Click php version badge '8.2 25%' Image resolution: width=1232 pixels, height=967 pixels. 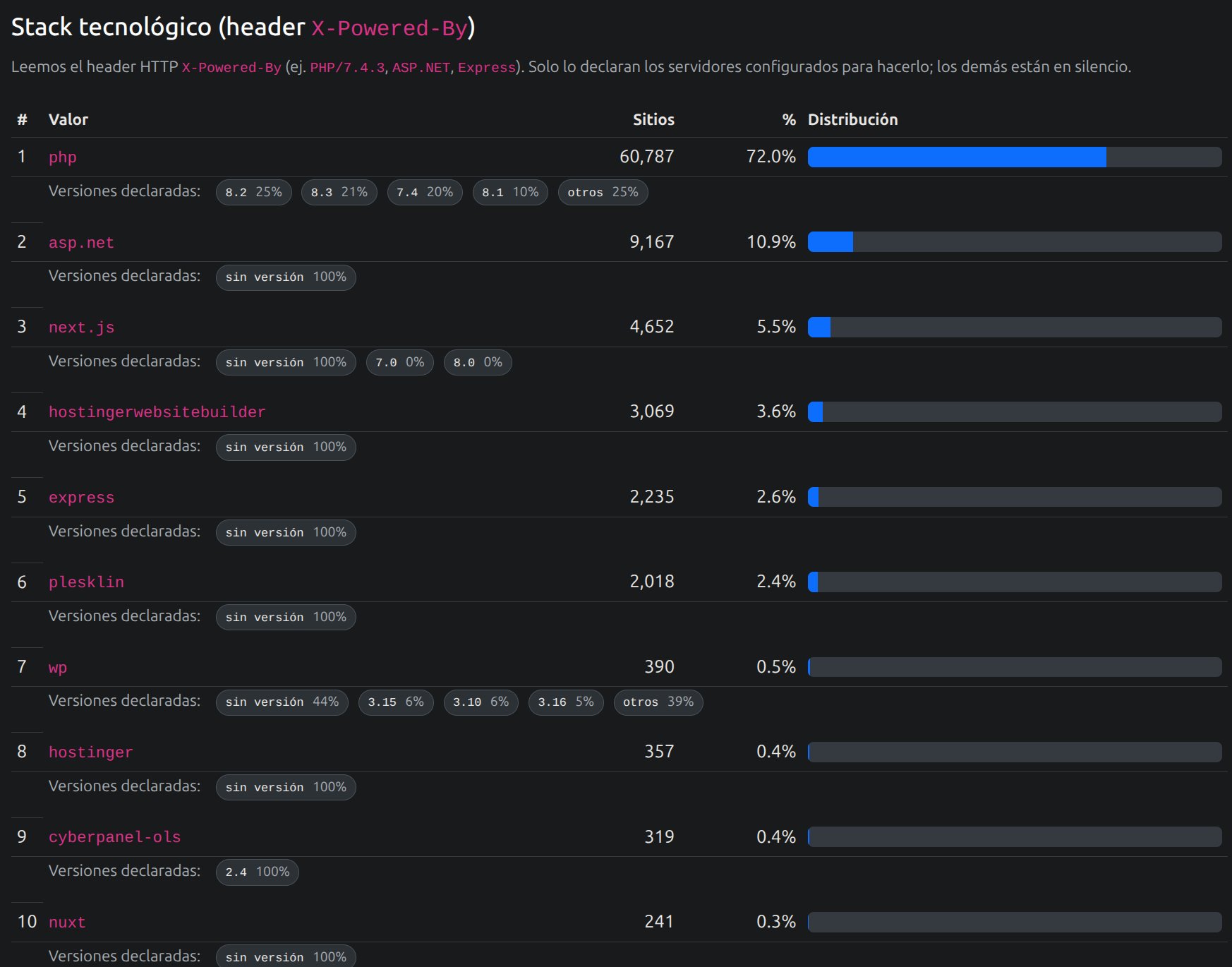click(254, 193)
